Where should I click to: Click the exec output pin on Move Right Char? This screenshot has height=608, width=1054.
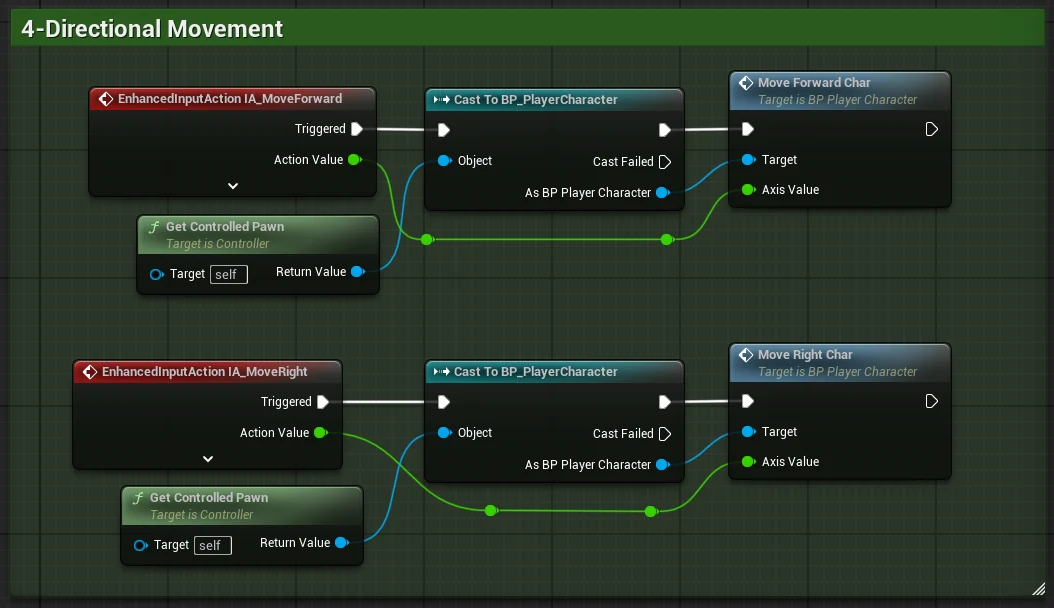click(932, 402)
